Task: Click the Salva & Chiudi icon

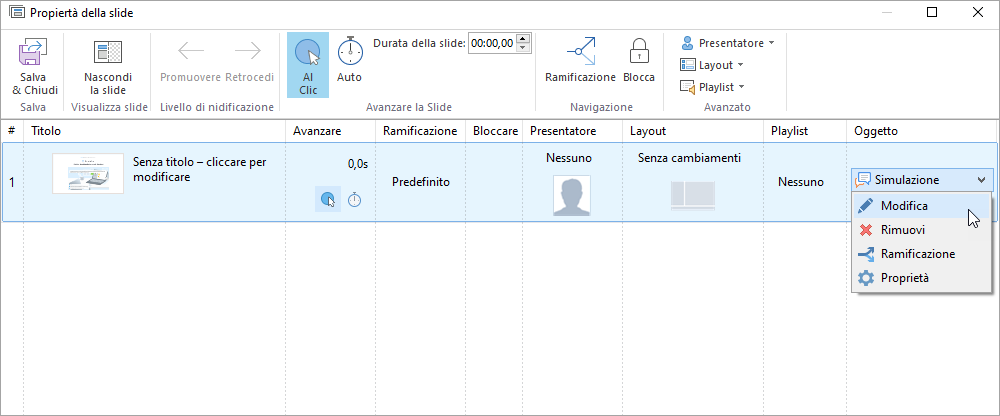Action: pyautogui.click(x=35, y=53)
